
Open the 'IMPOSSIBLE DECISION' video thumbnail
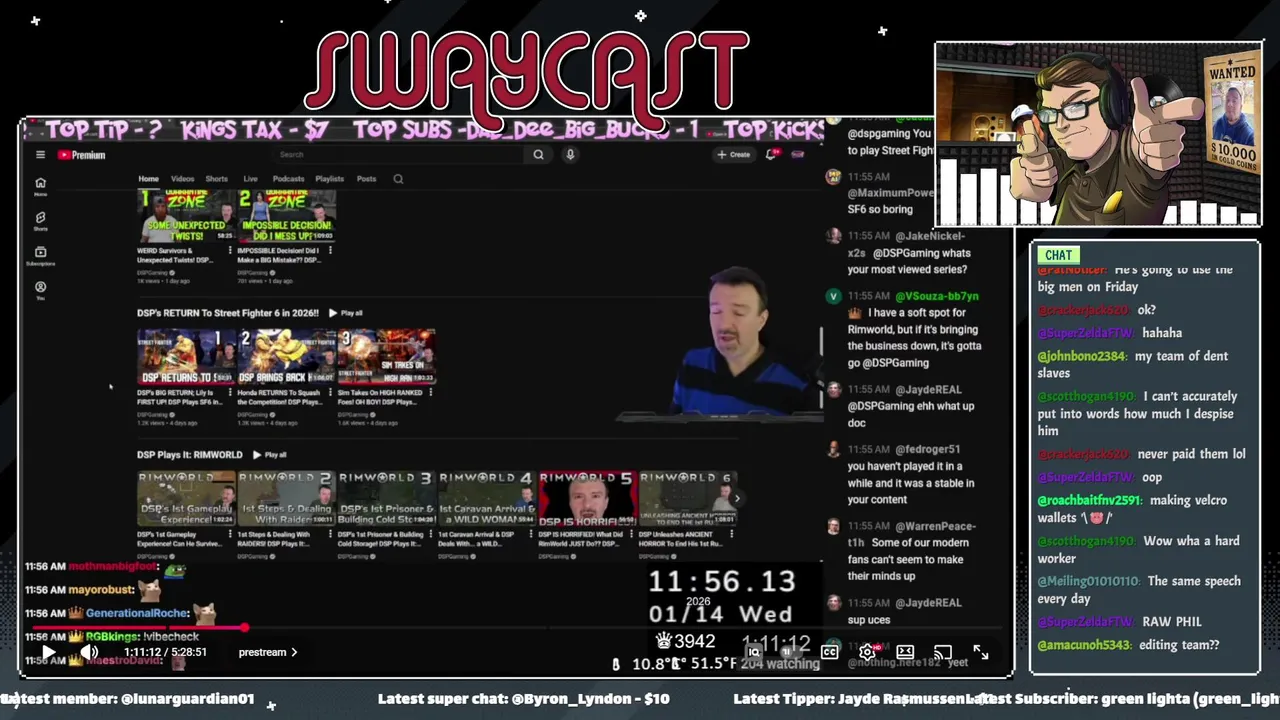286,216
